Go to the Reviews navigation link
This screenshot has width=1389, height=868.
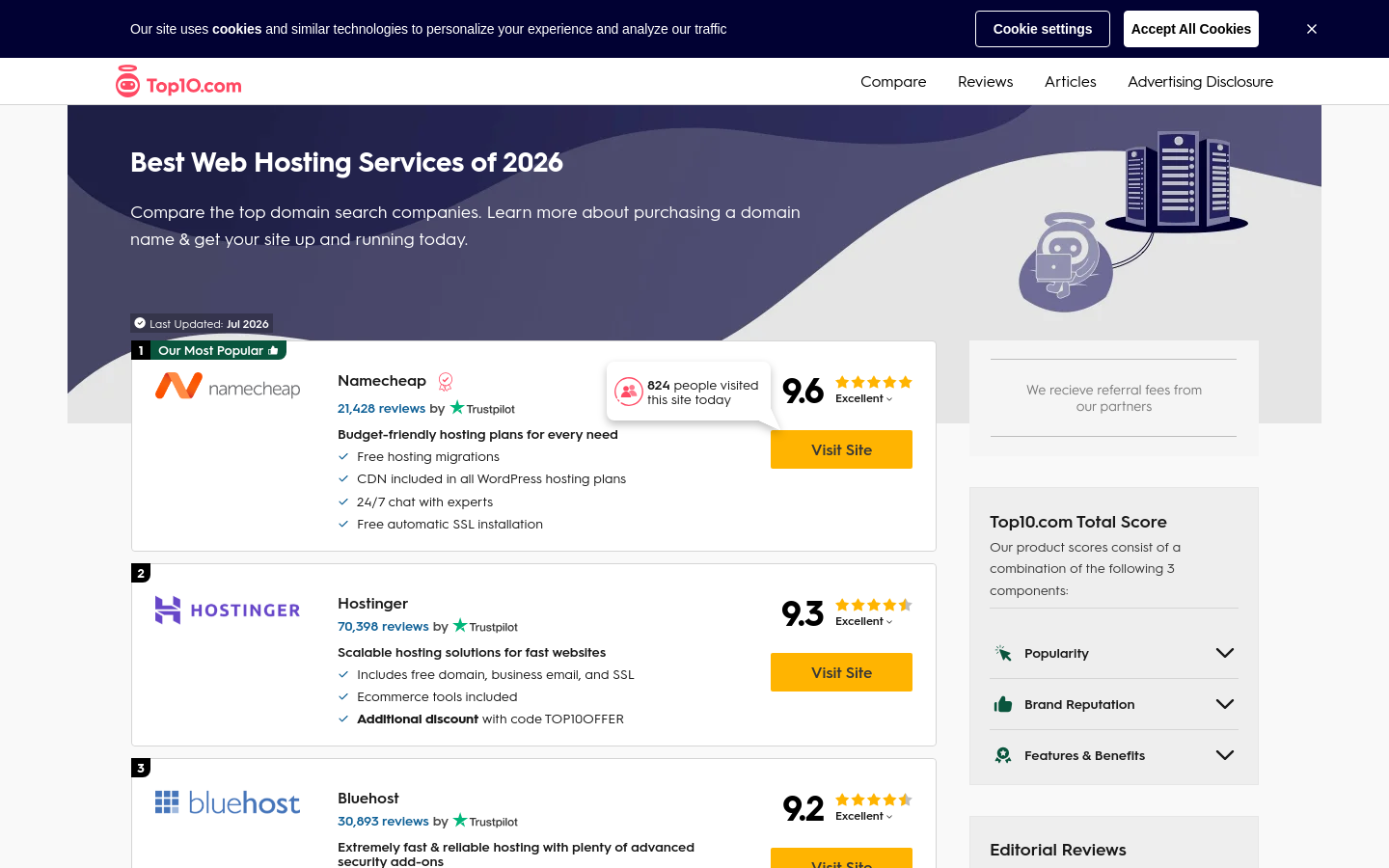(x=985, y=82)
